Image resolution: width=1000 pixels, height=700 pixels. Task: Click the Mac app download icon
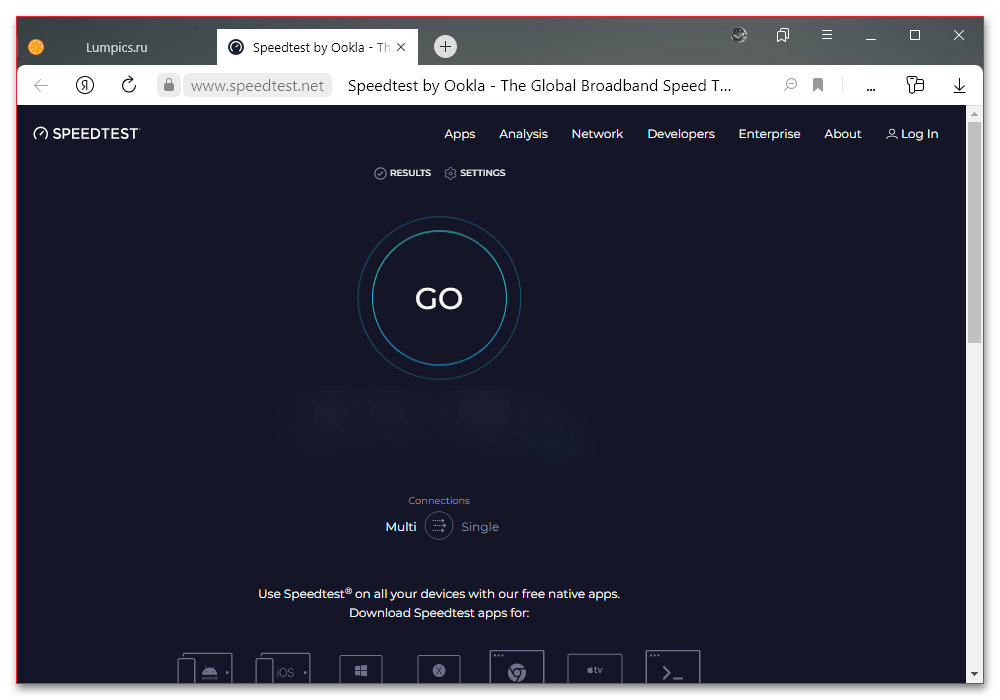438,669
